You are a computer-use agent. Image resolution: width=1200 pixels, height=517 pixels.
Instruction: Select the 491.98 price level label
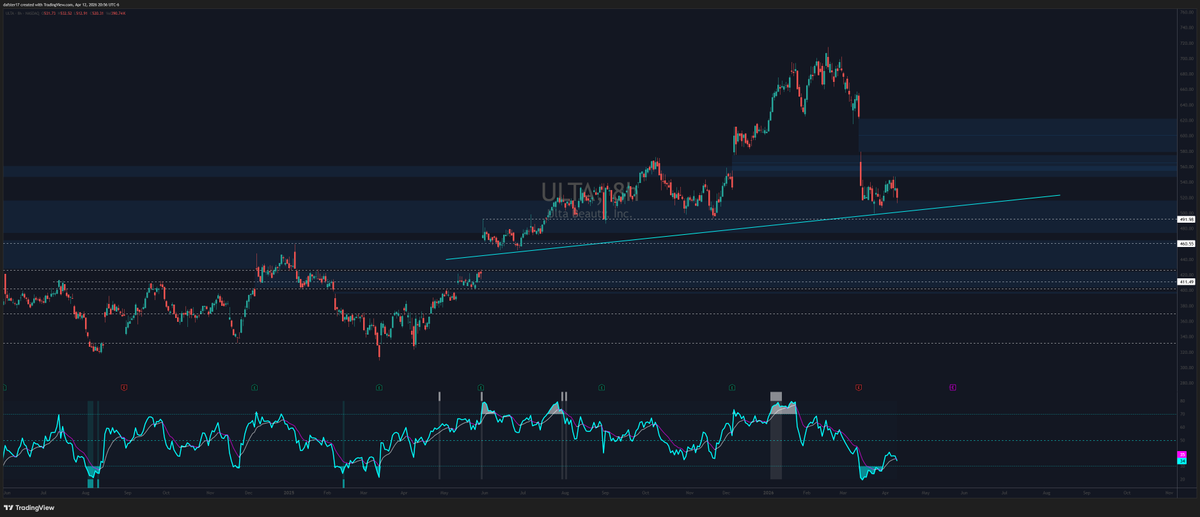pos(1188,219)
